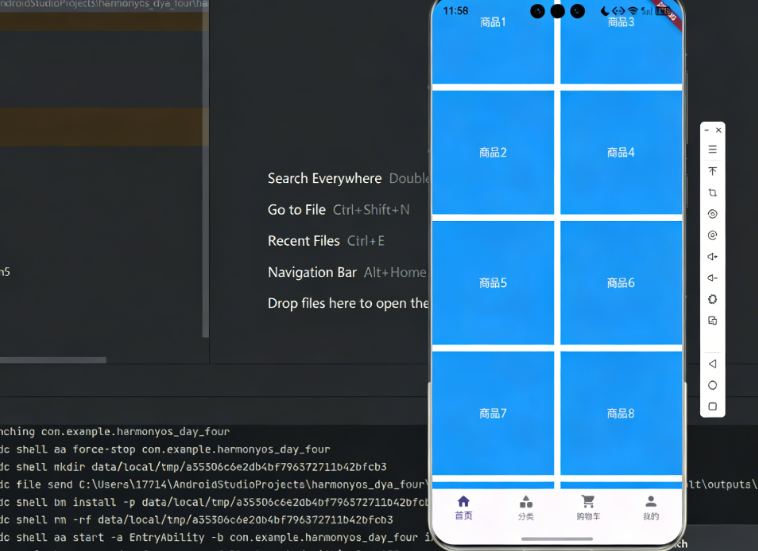
Task: Click the volume down icon in emulator toolbar
Action: 713,278
